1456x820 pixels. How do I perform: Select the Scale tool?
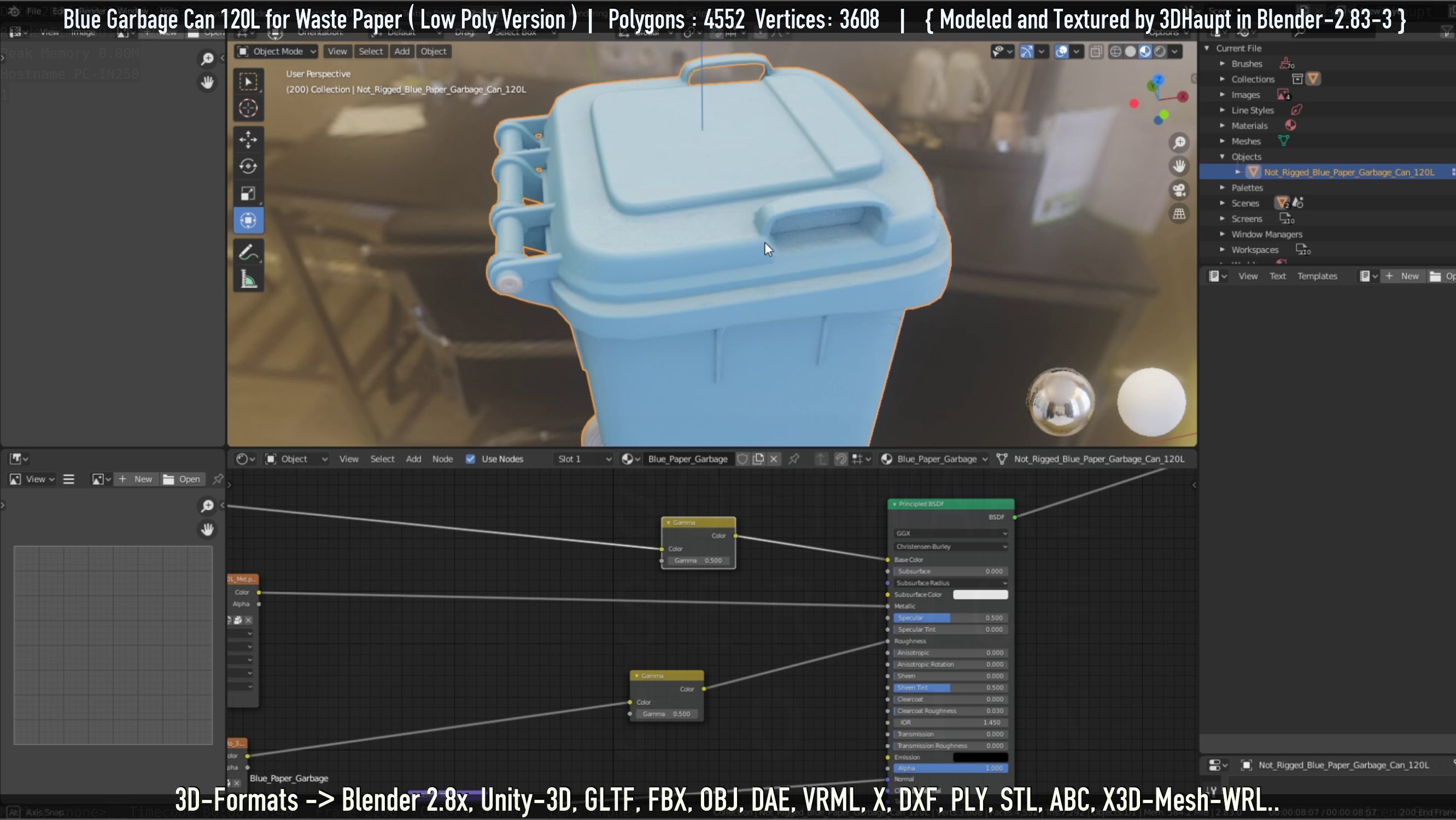[x=248, y=194]
